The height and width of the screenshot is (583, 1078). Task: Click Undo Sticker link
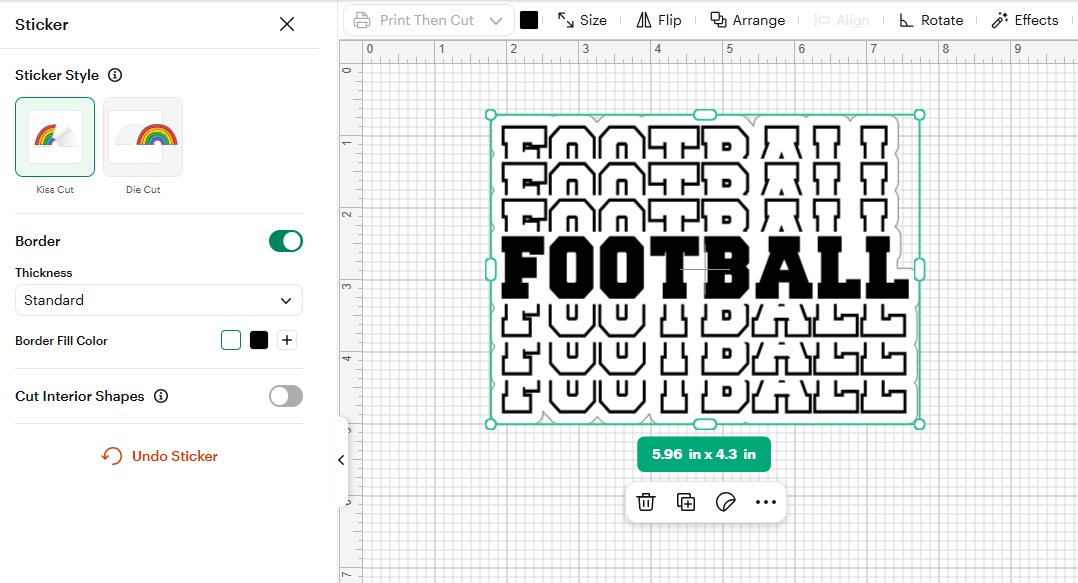point(160,456)
